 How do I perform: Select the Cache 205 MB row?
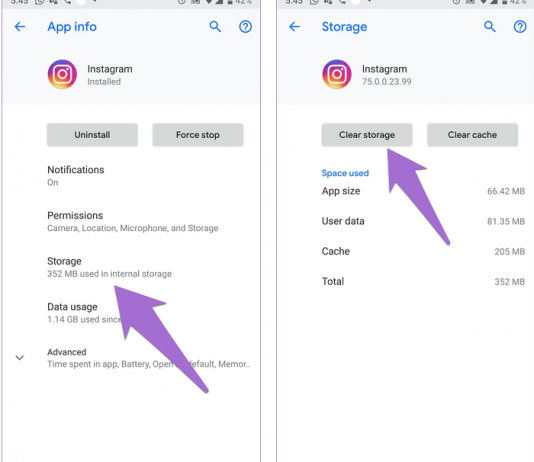(423, 251)
